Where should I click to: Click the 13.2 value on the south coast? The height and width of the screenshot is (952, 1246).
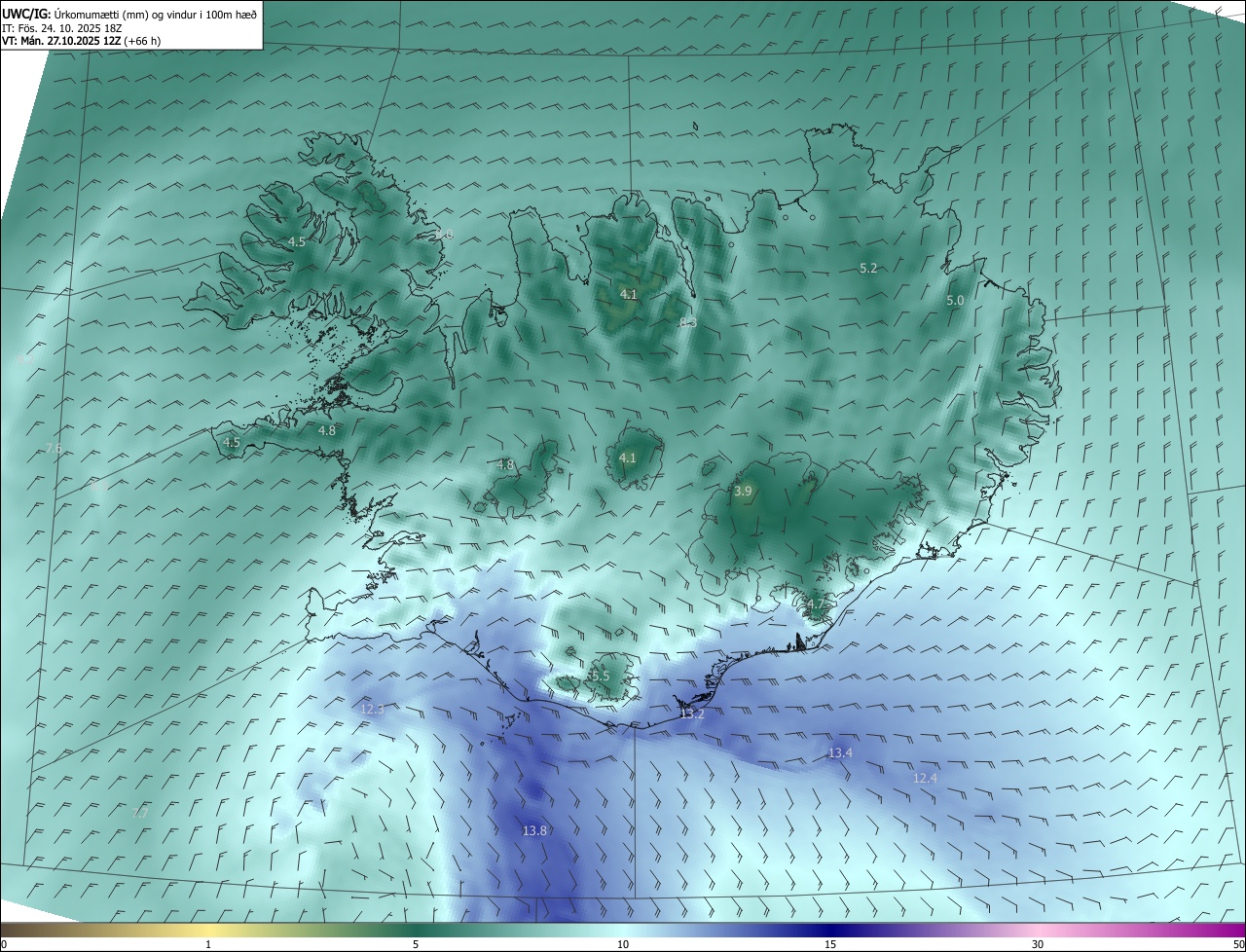691,714
